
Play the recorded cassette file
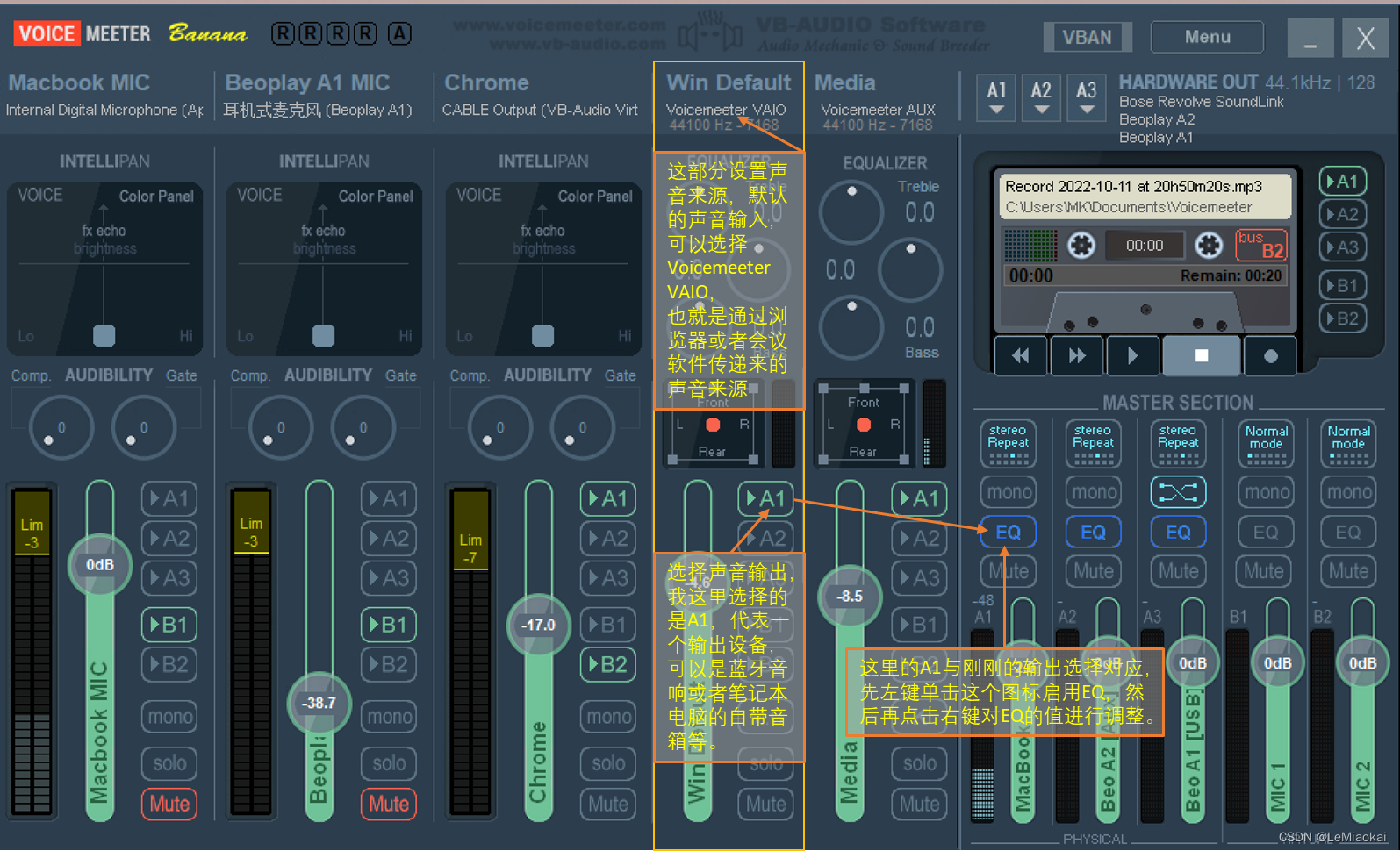tap(1132, 356)
